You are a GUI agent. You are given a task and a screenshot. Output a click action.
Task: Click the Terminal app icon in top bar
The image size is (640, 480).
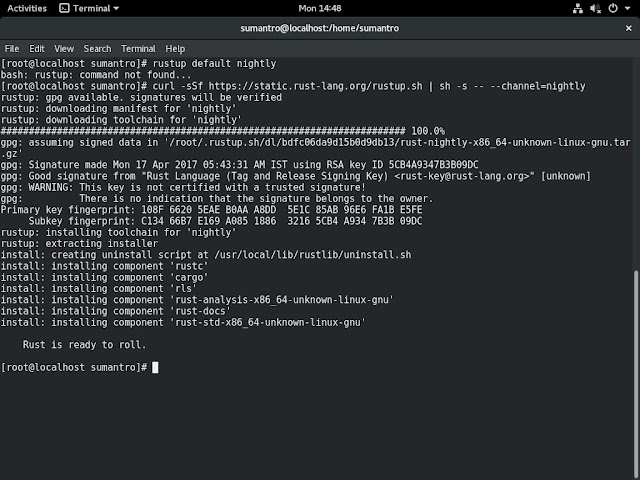click(65, 8)
